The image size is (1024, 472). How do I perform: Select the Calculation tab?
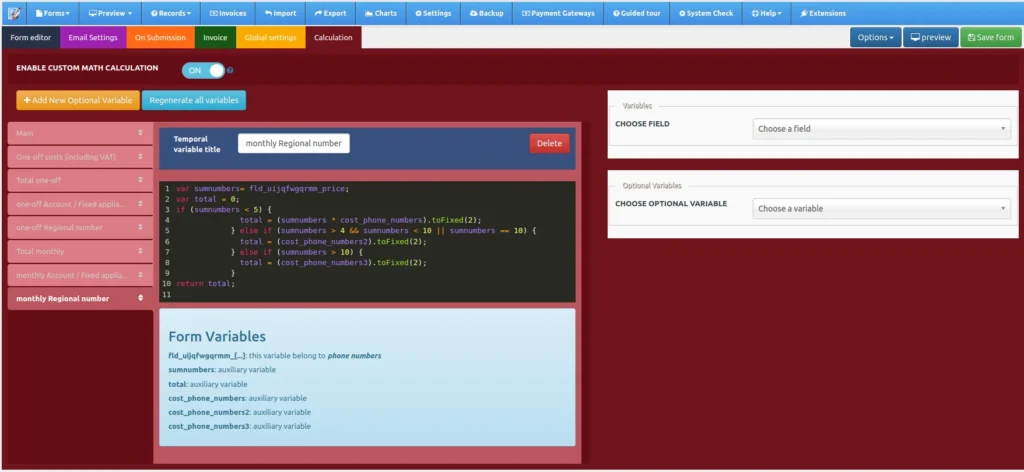(333, 38)
